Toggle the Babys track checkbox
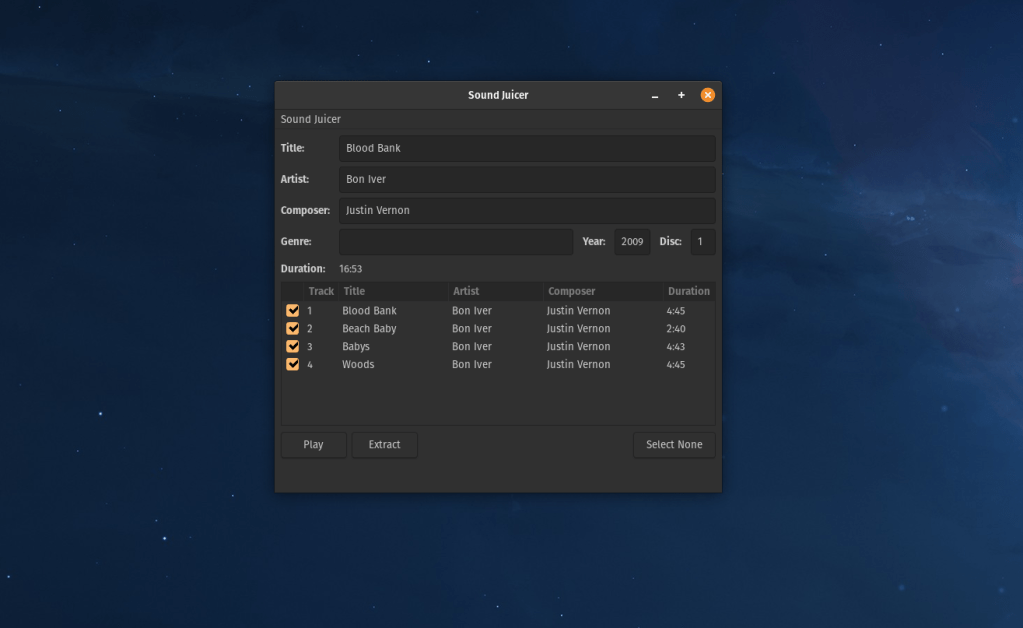This screenshot has height=628, width=1023. tap(292, 347)
